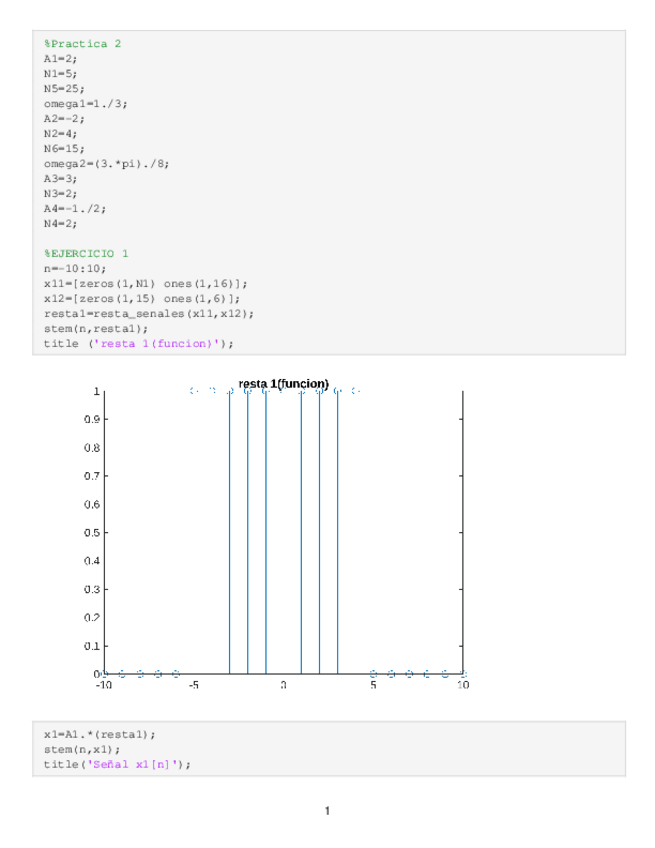655x848 pixels.
Task: Select the '%EJERCICIO 1' comment
Action: click(86, 254)
